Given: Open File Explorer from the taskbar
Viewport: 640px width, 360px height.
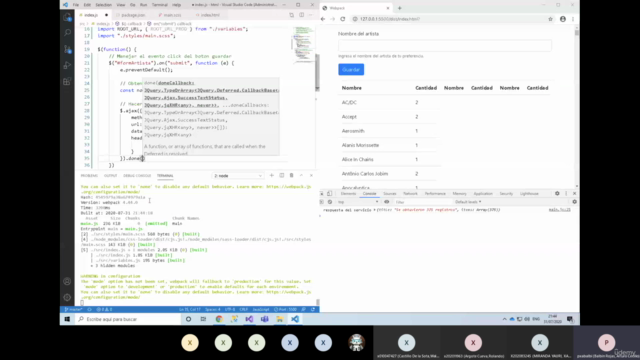Looking at the screenshot, I should coord(280,319).
